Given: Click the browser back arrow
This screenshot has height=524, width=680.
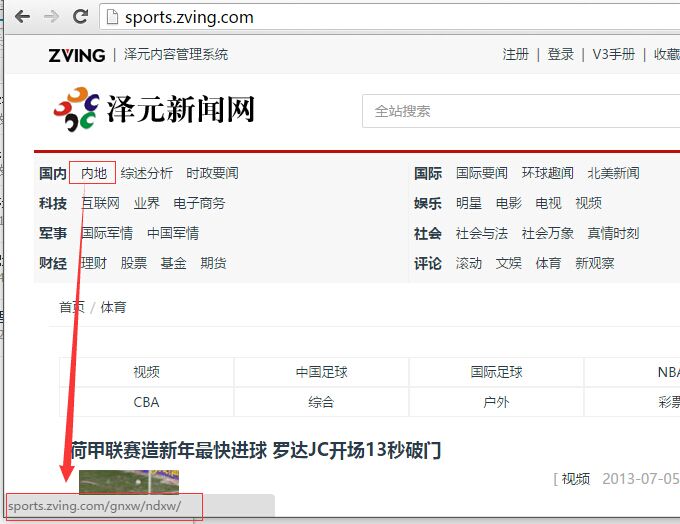Looking at the screenshot, I should pyautogui.click(x=22, y=17).
